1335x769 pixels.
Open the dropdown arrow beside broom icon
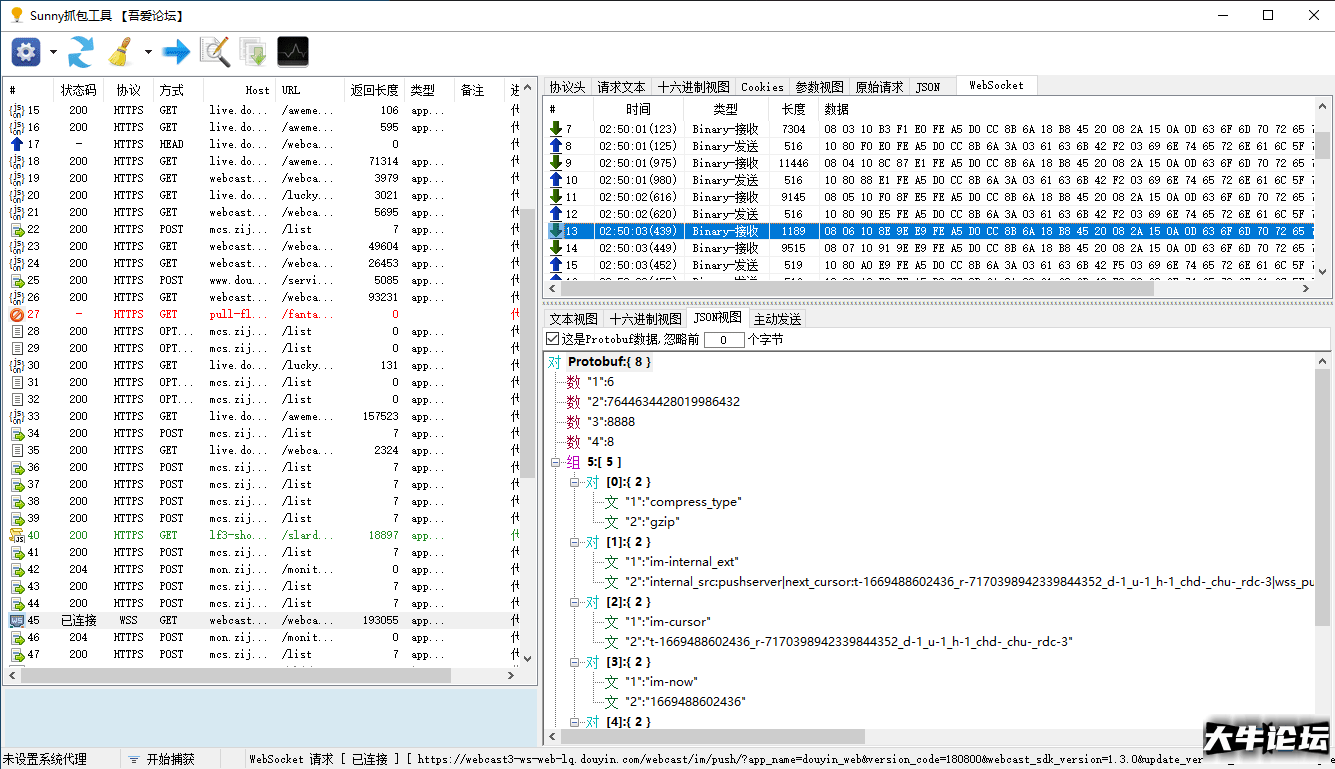[x=148, y=52]
